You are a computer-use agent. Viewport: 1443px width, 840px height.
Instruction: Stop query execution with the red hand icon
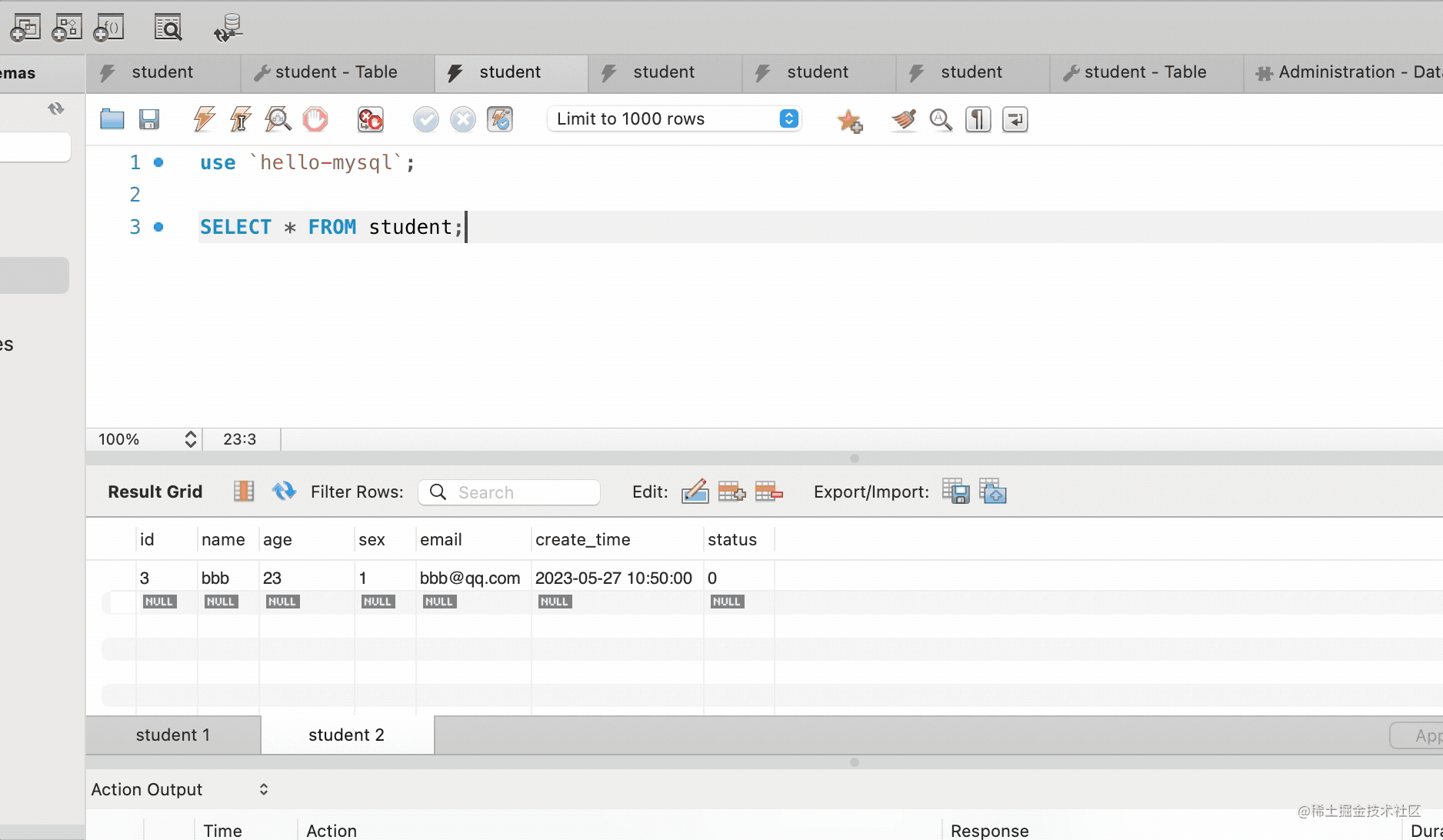click(315, 119)
